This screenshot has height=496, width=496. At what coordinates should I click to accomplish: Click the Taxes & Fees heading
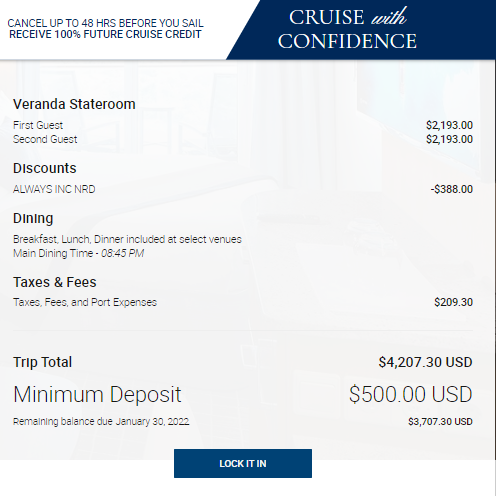coord(55,282)
